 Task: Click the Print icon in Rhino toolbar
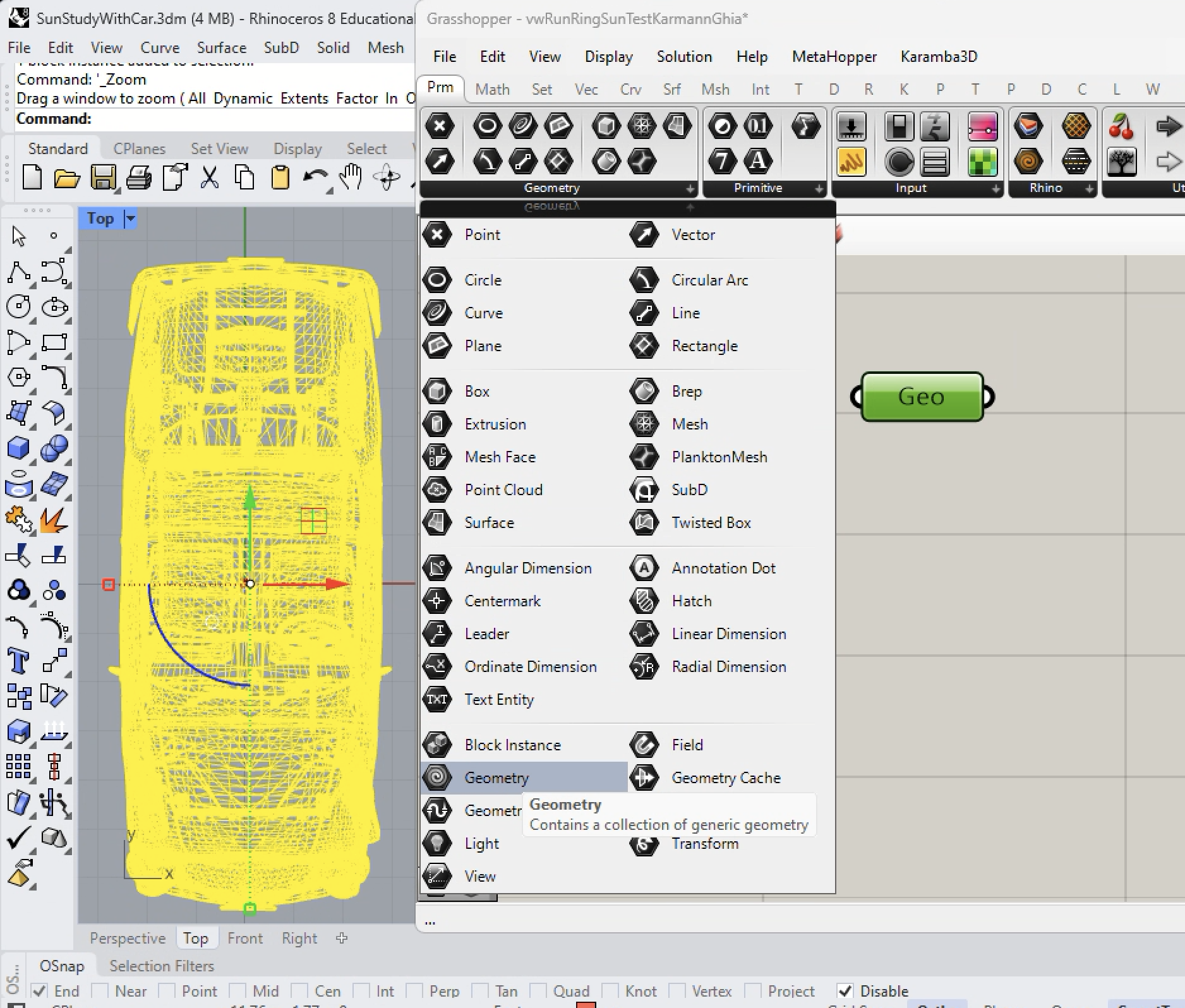coord(138,177)
